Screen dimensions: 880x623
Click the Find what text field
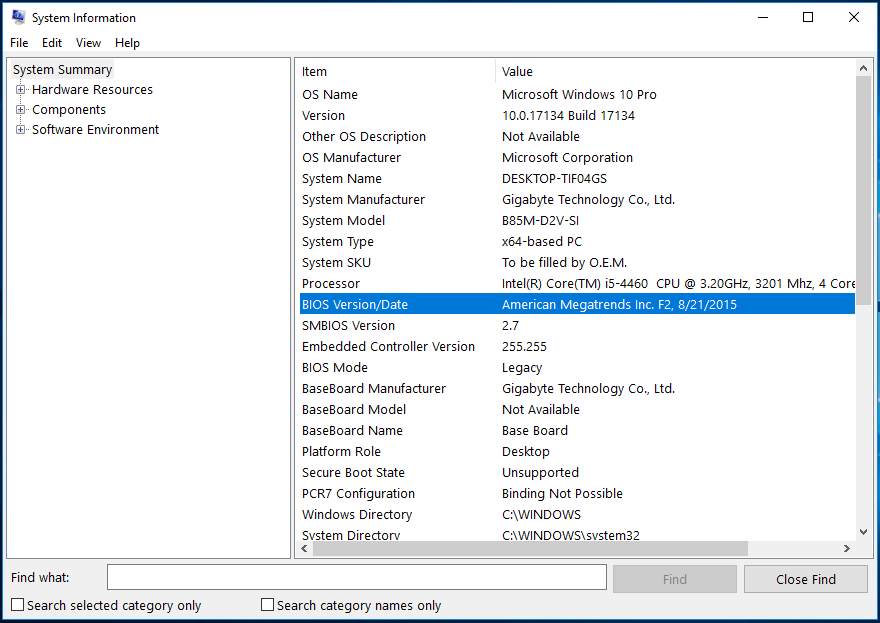coord(356,578)
